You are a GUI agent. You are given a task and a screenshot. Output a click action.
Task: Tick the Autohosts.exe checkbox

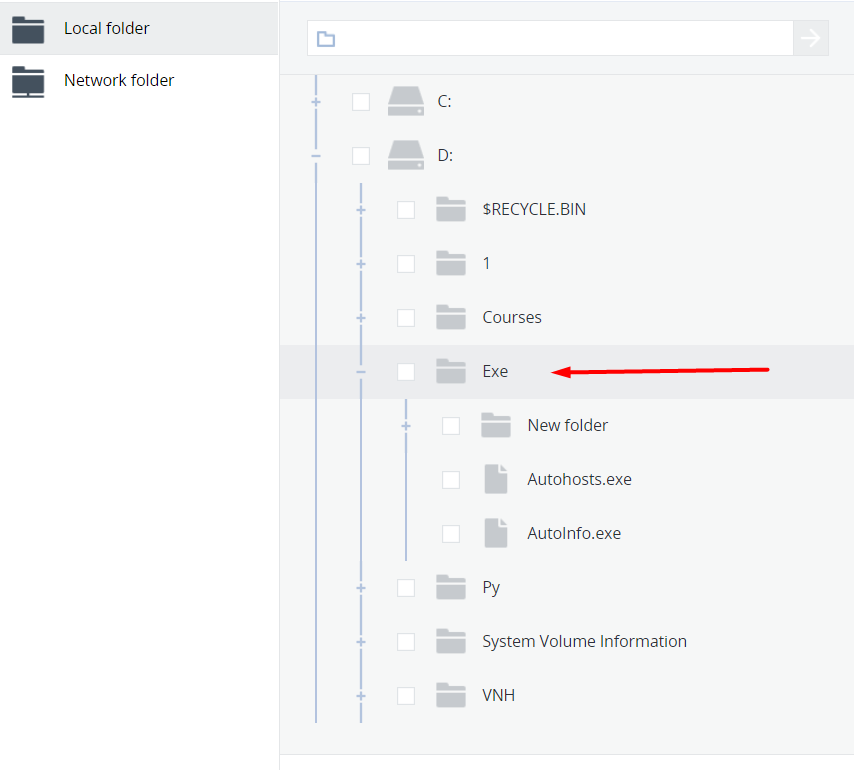(451, 480)
